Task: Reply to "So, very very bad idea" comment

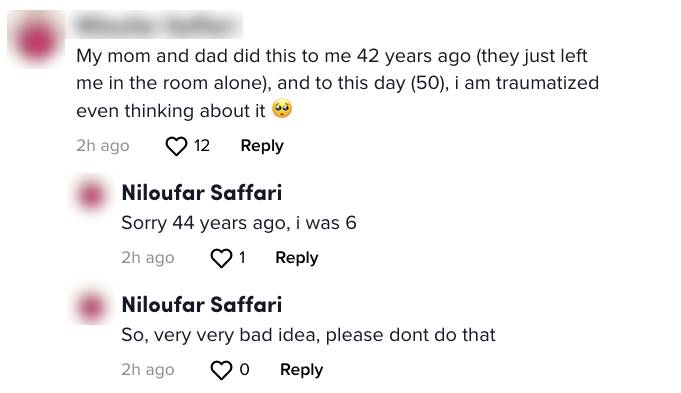Action: tap(301, 370)
